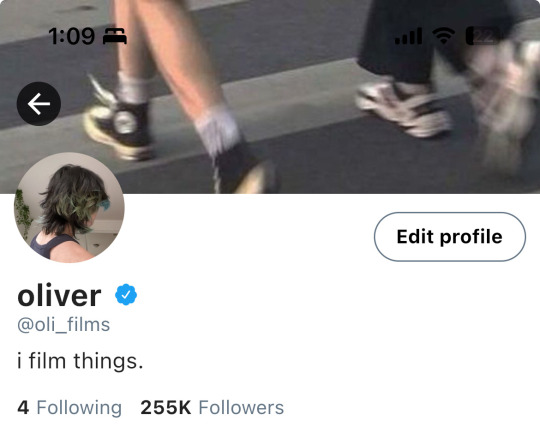The height and width of the screenshot is (433, 540).
Task: Click the blue verified badge beside oliver
Action: pos(126,295)
